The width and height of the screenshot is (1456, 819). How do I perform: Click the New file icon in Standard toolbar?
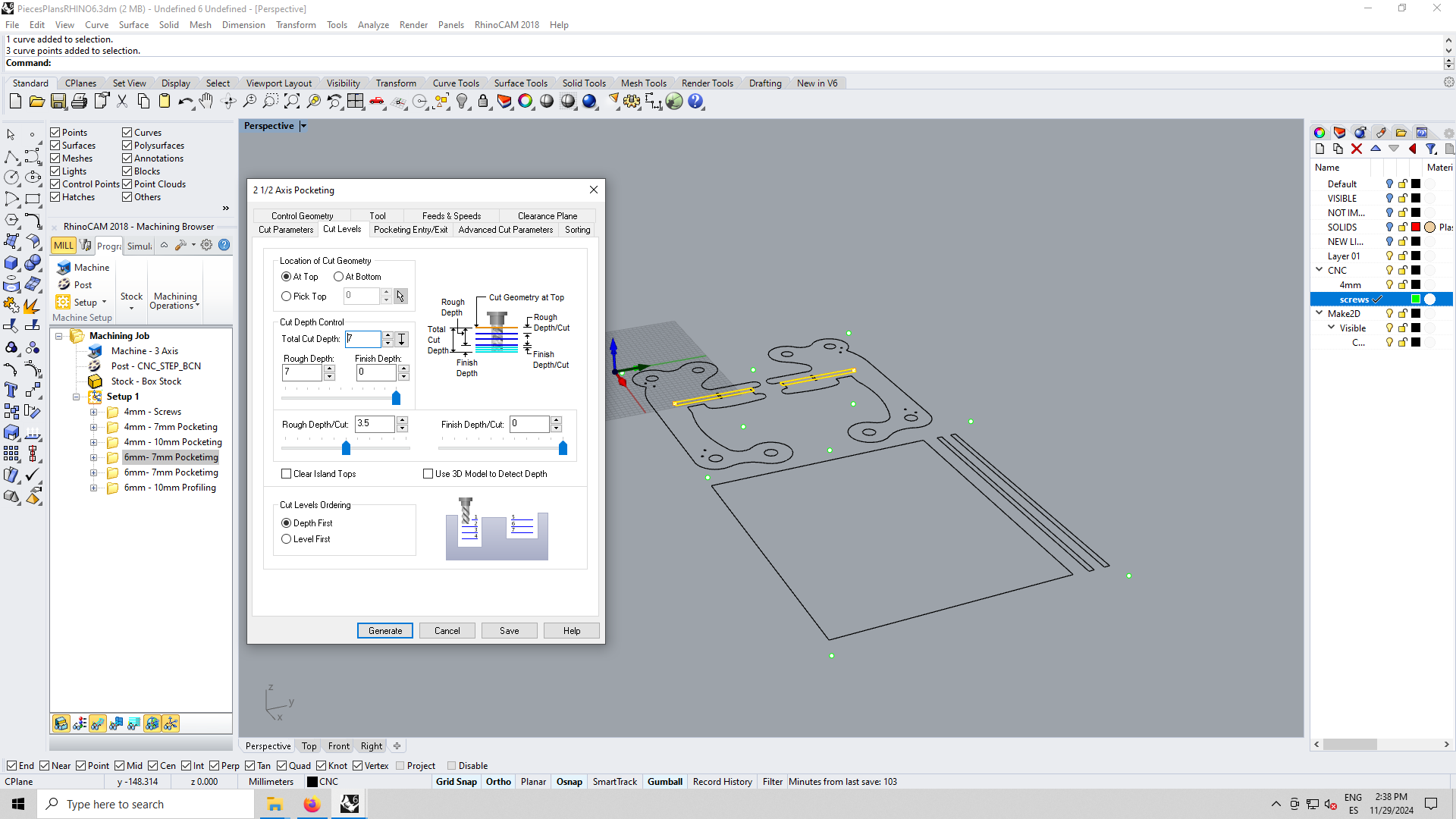tap(15, 101)
